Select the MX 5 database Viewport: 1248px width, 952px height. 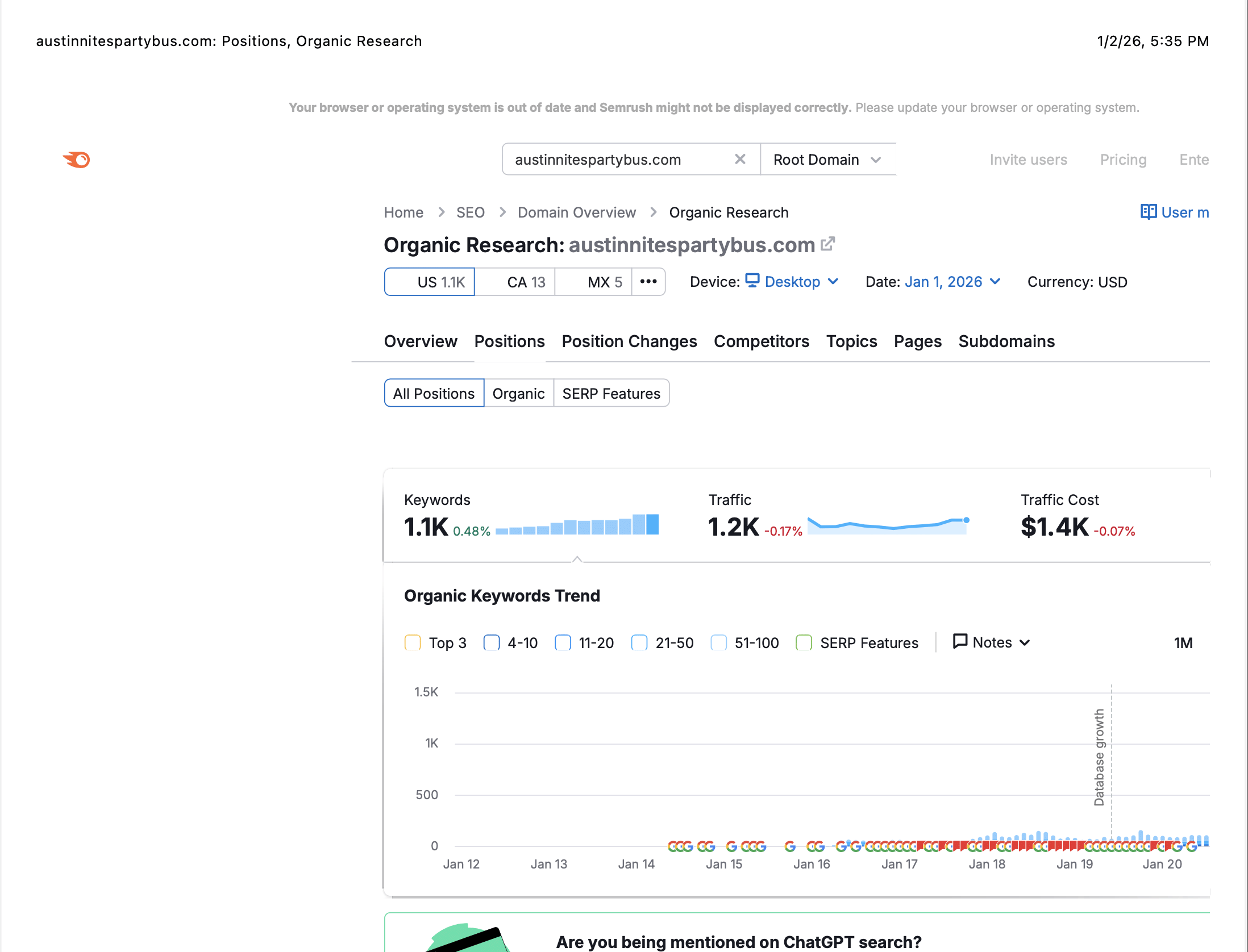[x=593, y=282]
